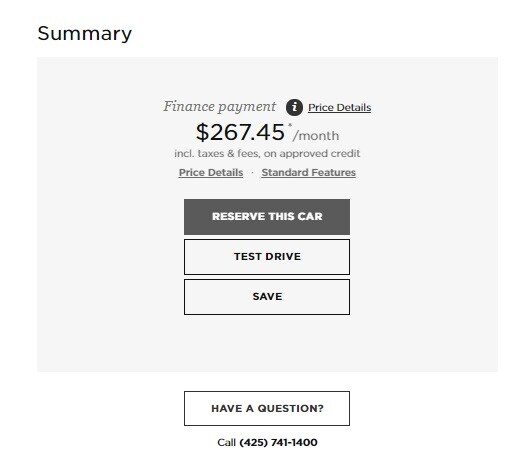The image size is (530, 470).
Task: Click the asterisk footnote after $267.45
Action: point(290,126)
